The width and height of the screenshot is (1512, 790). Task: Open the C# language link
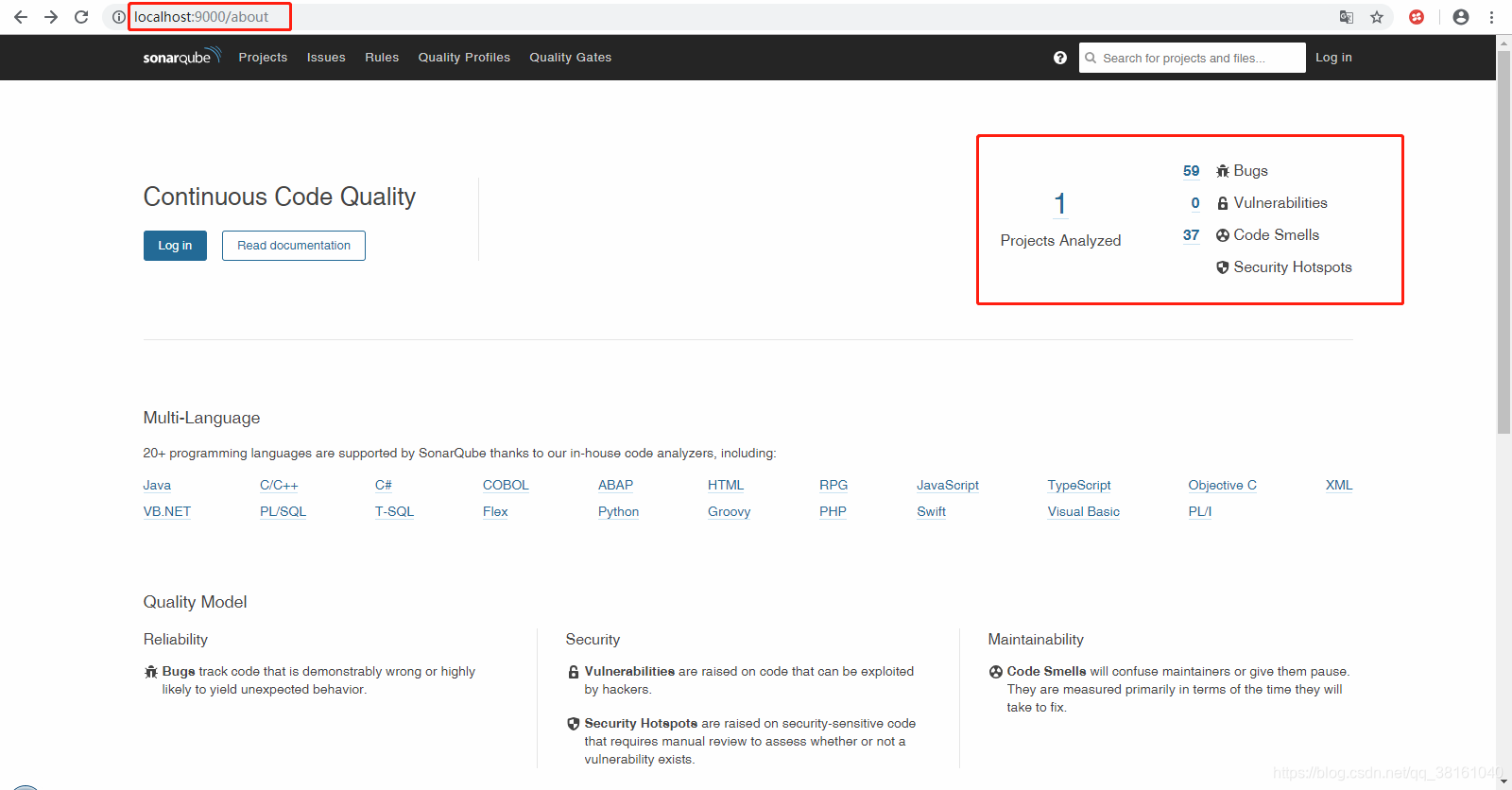click(384, 486)
